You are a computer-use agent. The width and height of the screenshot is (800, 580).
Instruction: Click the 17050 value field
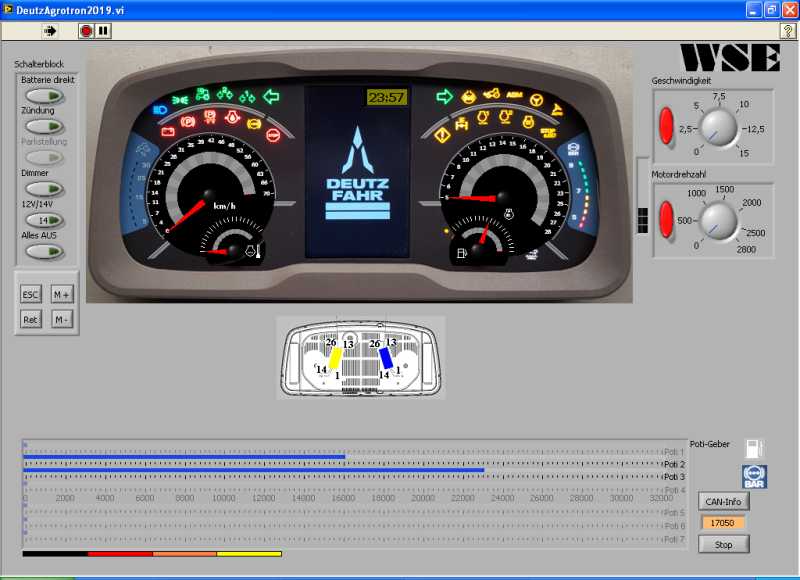(722, 523)
